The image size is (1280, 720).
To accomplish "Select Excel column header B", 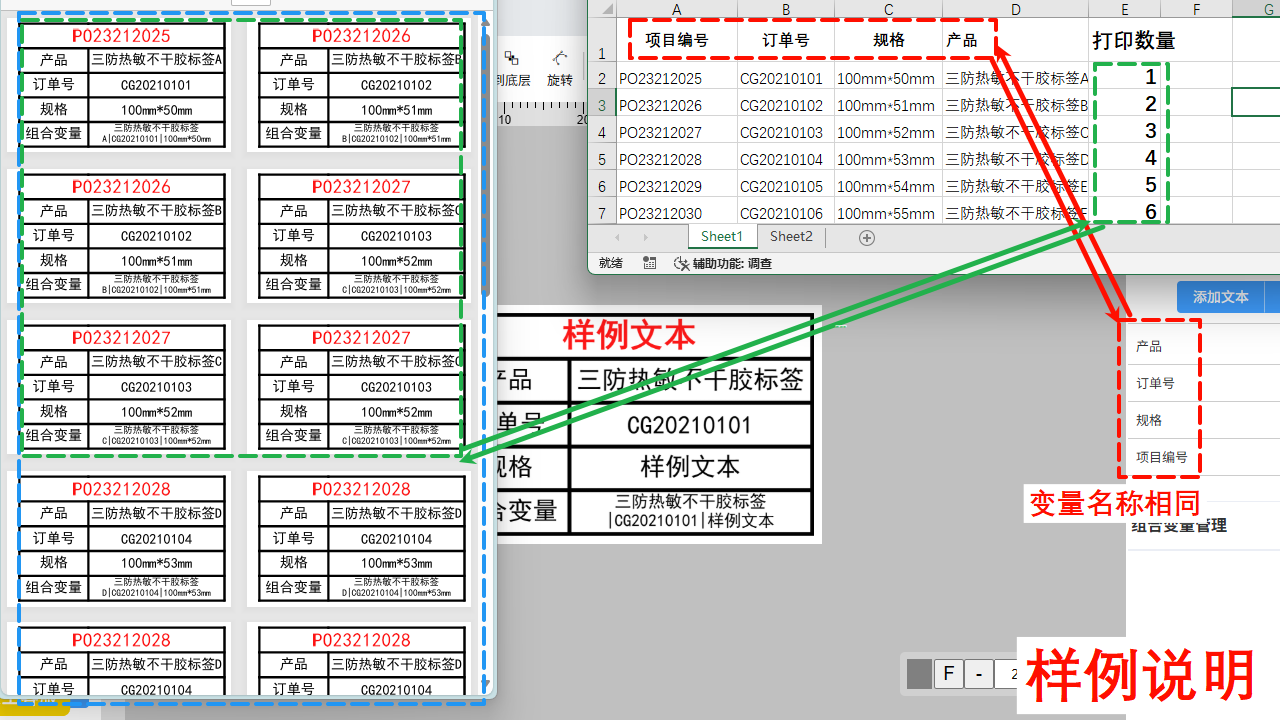I will tap(786, 9).
